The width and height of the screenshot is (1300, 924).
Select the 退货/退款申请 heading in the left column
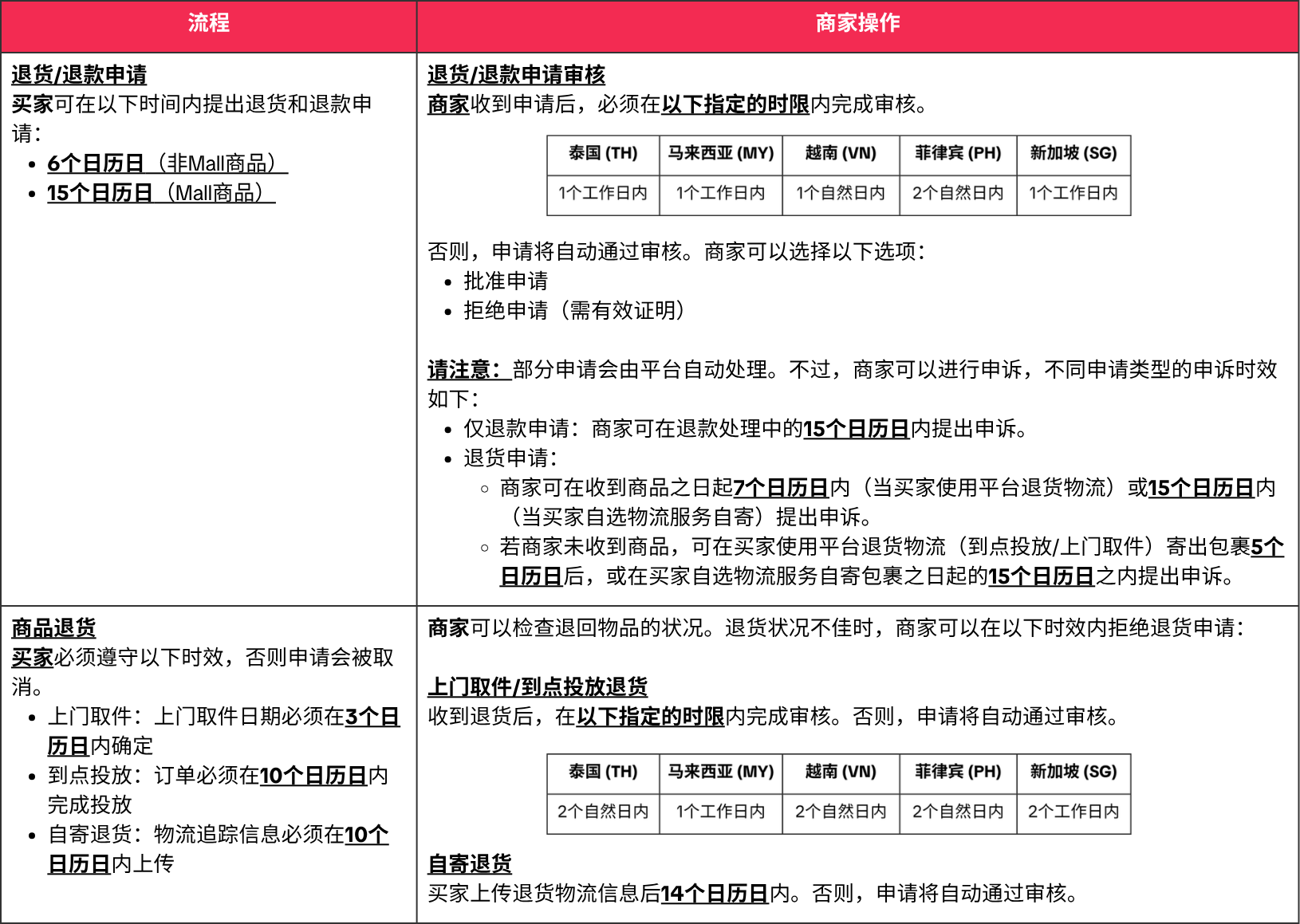click(79, 75)
